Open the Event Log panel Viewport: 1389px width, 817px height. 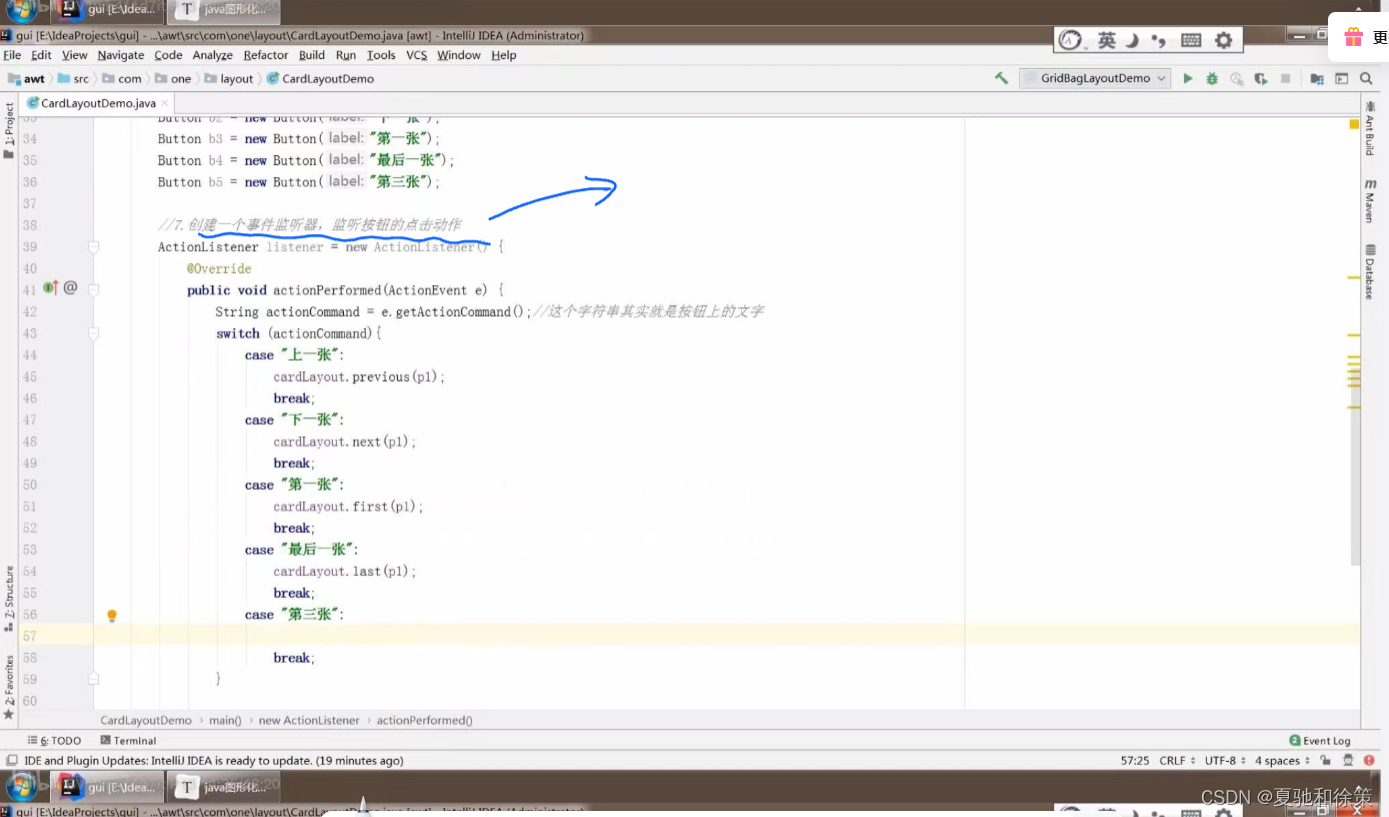click(1320, 740)
